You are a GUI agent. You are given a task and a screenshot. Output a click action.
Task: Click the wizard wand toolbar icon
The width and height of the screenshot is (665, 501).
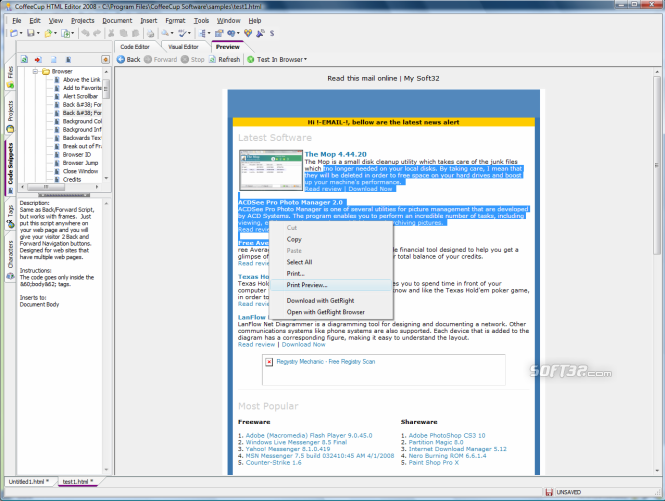260,33
